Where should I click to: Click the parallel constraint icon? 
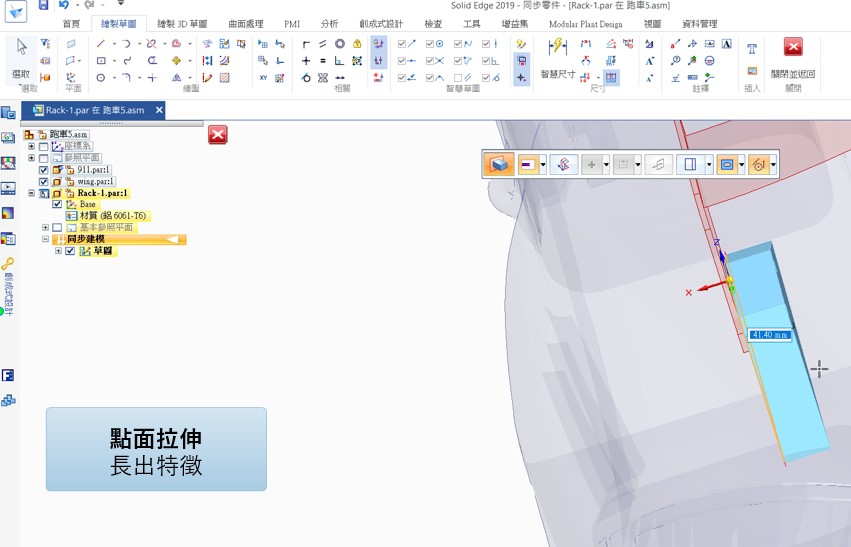coord(323,44)
